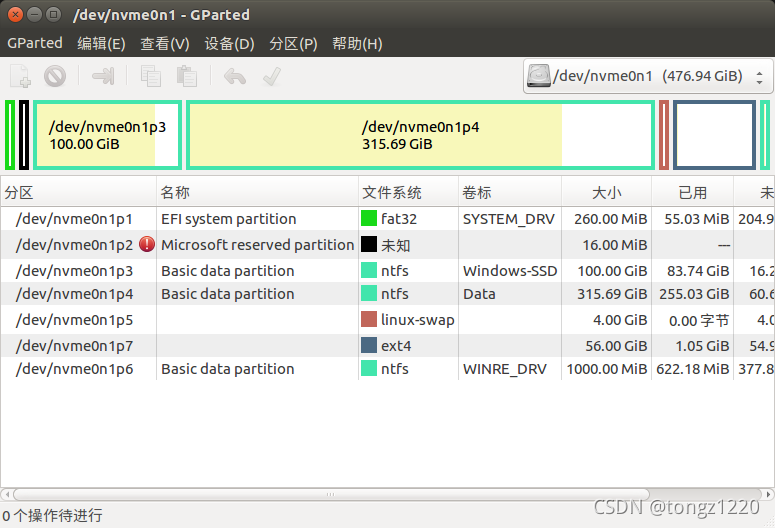Click the ntfs swatch in WINRE_DRV row
775x528 pixels.
coord(369,368)
